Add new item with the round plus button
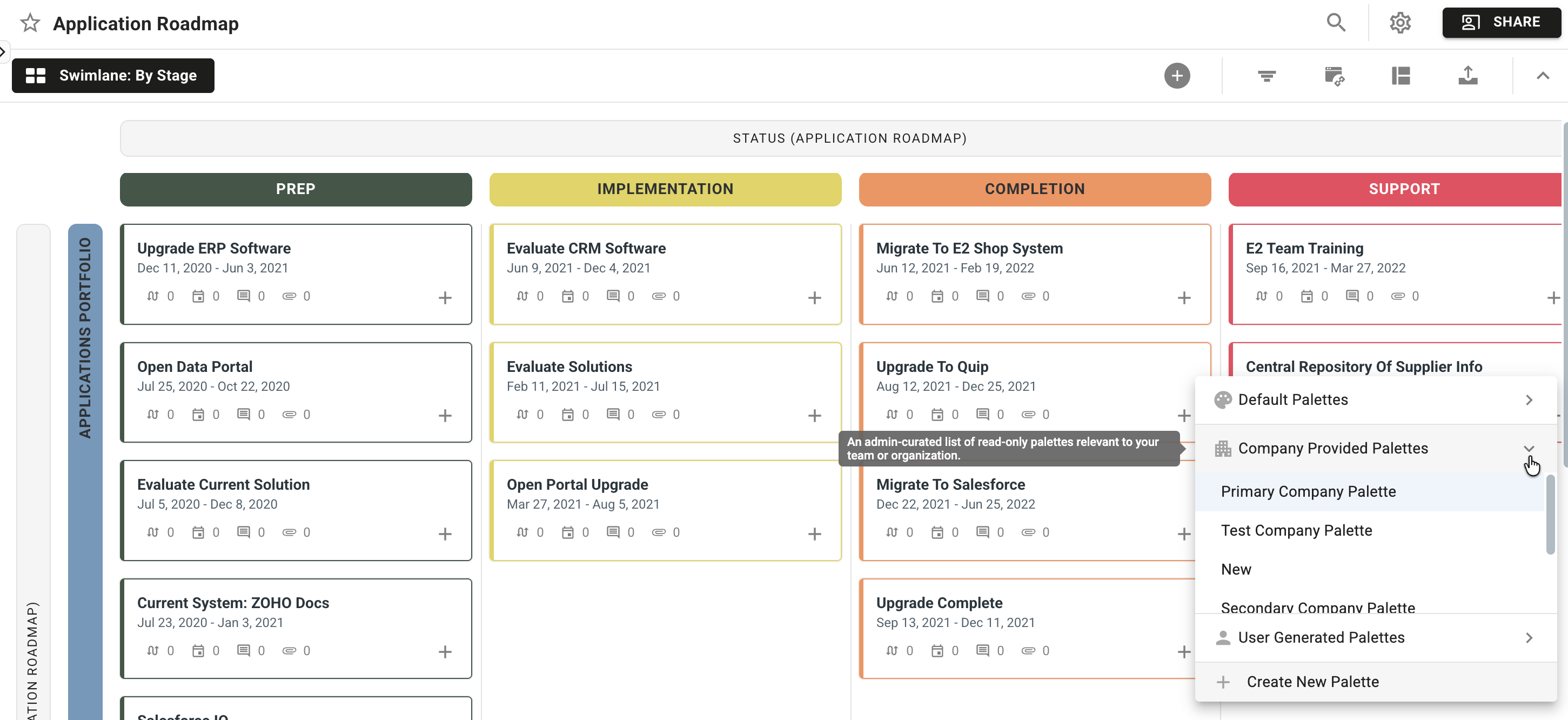Viewport: 1568px width, 720px height. 1177,76
